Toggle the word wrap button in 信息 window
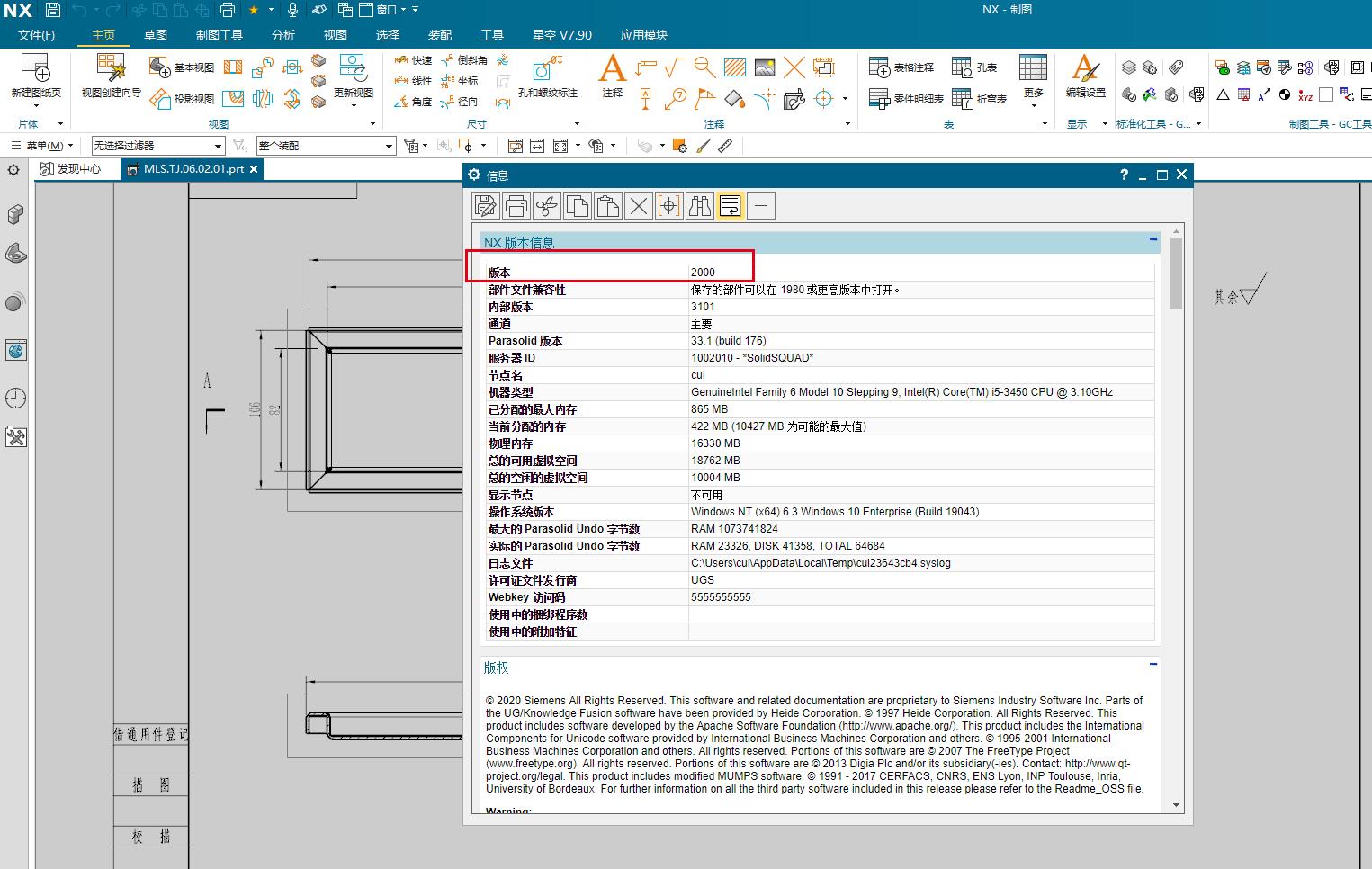Viewport: 1372px width, 869px height. (731, 206)
